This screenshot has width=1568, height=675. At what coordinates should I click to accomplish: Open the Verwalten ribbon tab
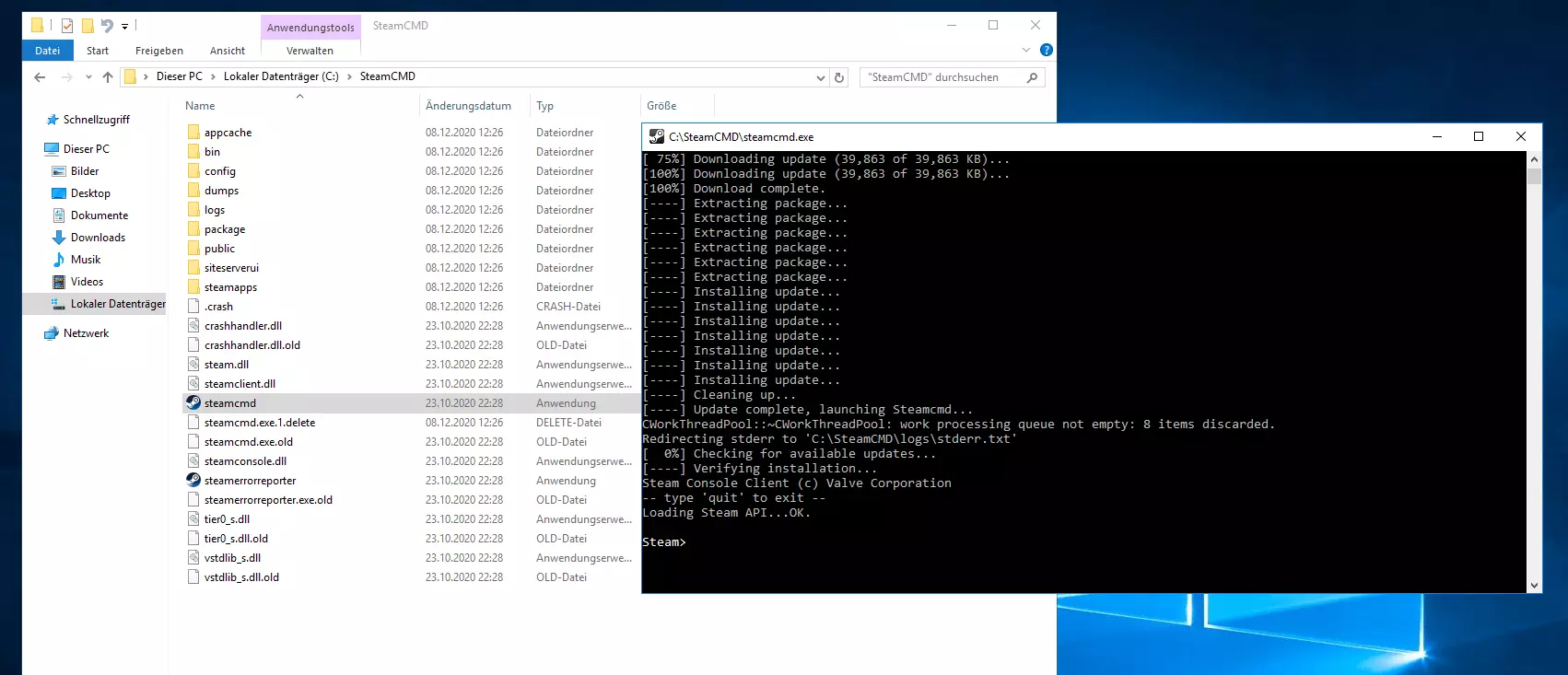[310, 51]
